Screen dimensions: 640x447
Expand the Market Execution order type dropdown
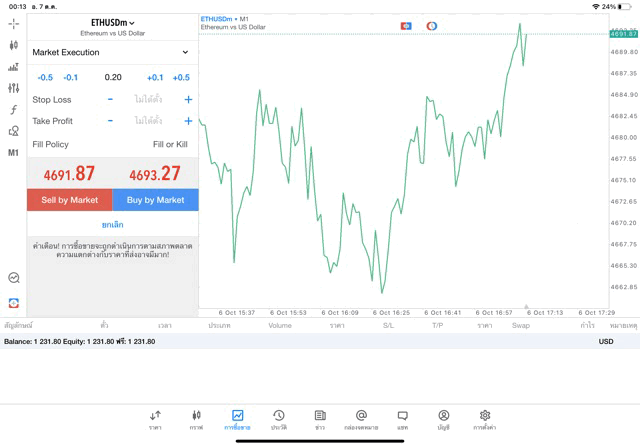111,52
